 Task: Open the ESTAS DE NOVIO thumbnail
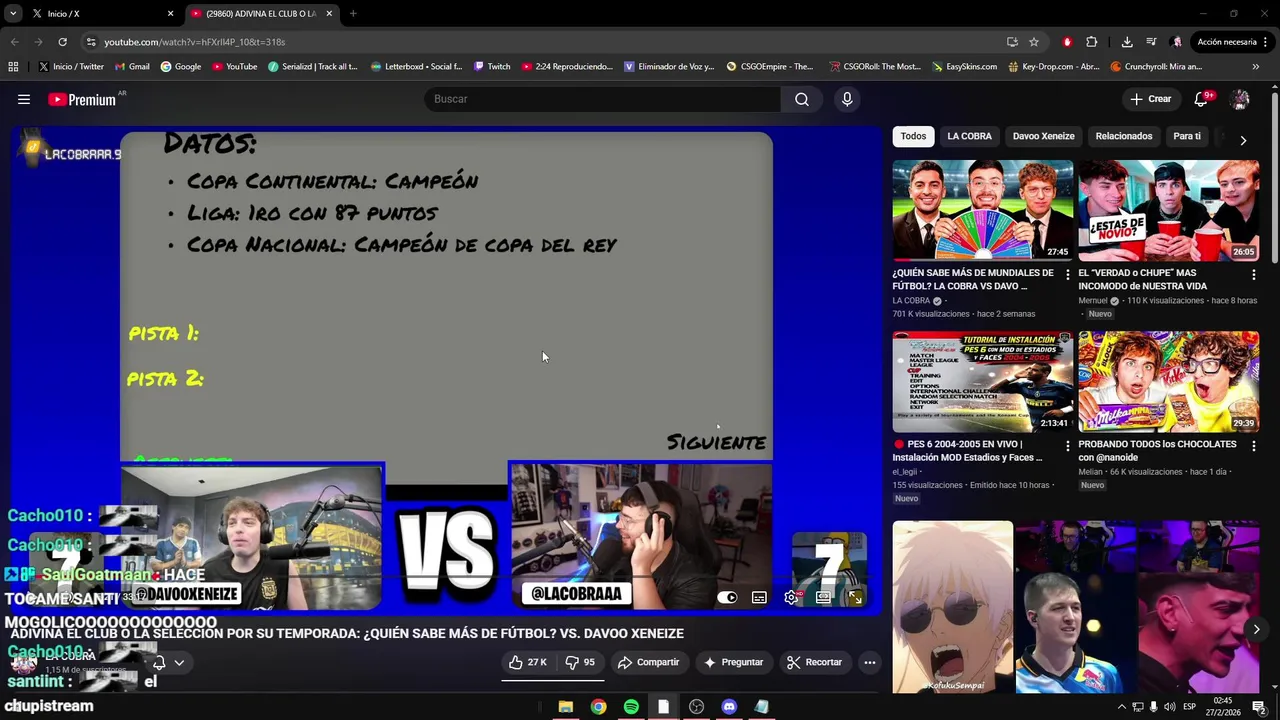tap(1169, 210)
